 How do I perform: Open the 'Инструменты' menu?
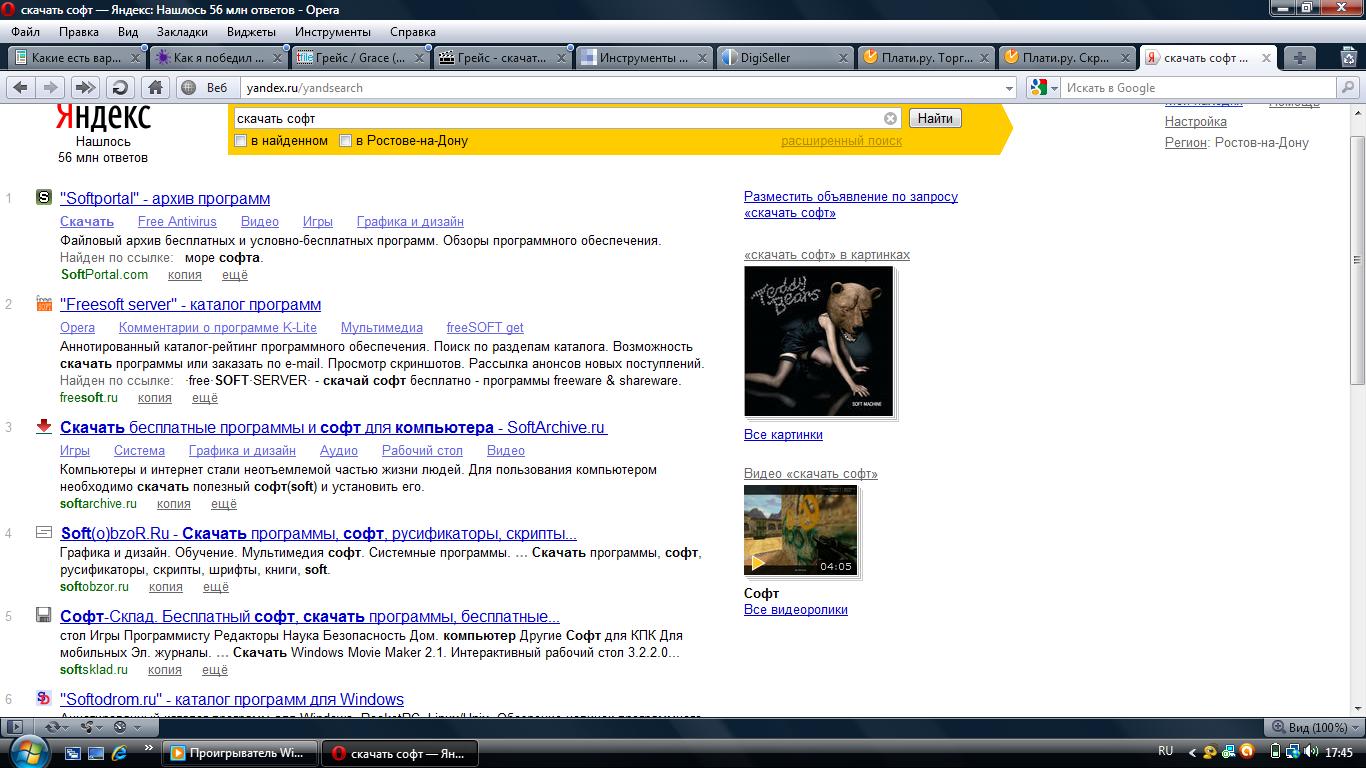pos(332,32)
